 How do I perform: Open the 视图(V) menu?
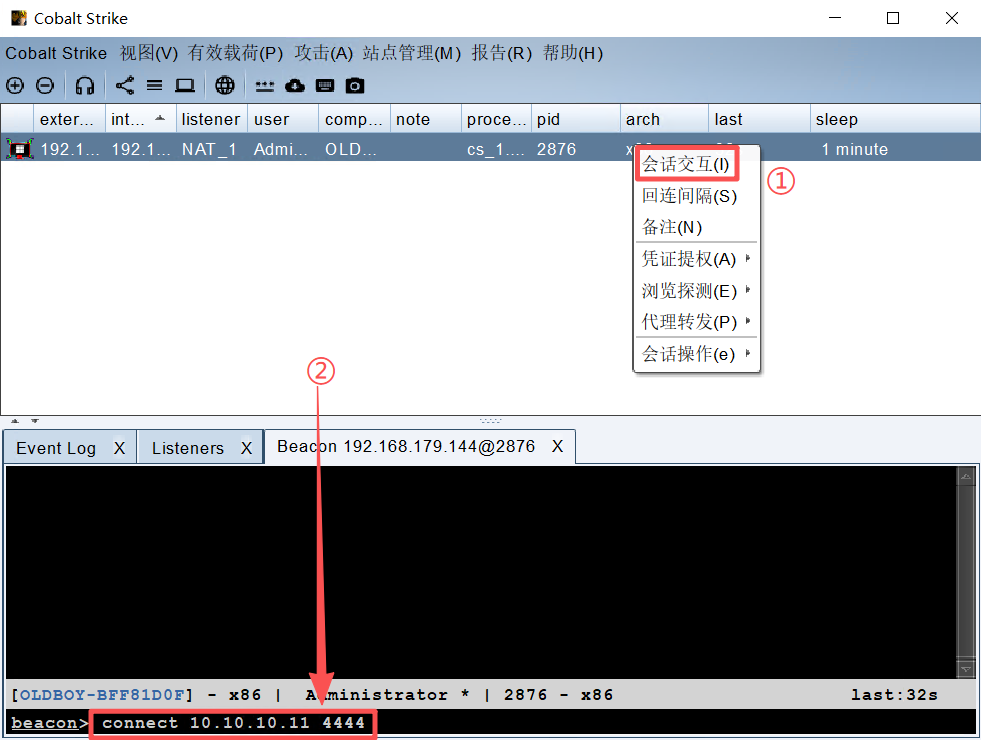click(x=149, y=53)
